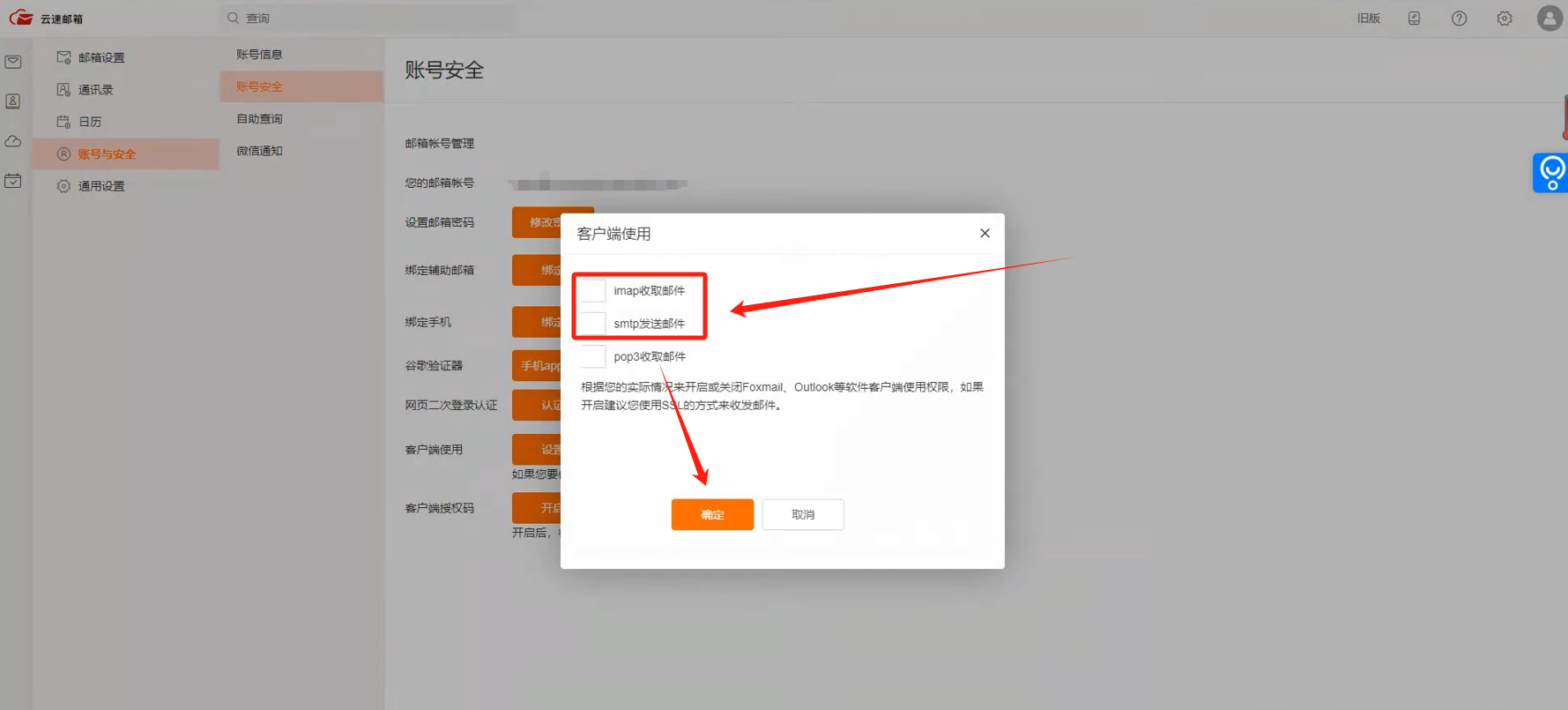Image resolution: width=1568 pixels, height=710 pixels.
Task: Open the cloud drive sidebar icon
Action: coord(13,141)
